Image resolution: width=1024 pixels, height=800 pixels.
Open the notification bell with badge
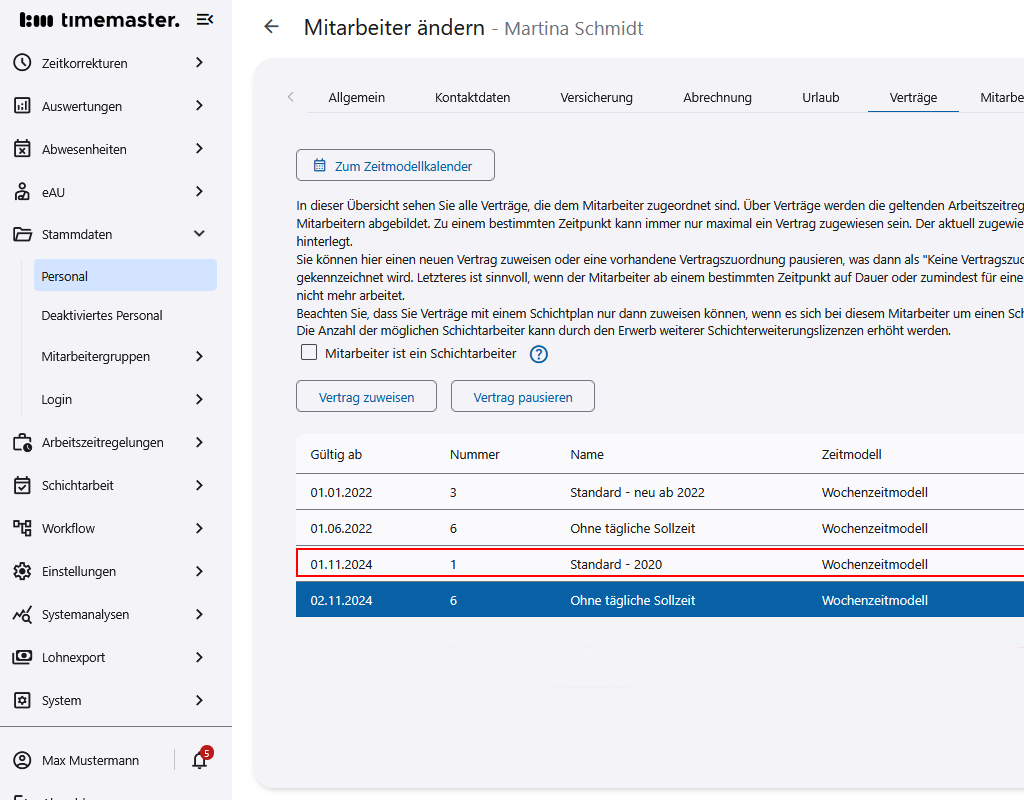(x=200, y=760)
